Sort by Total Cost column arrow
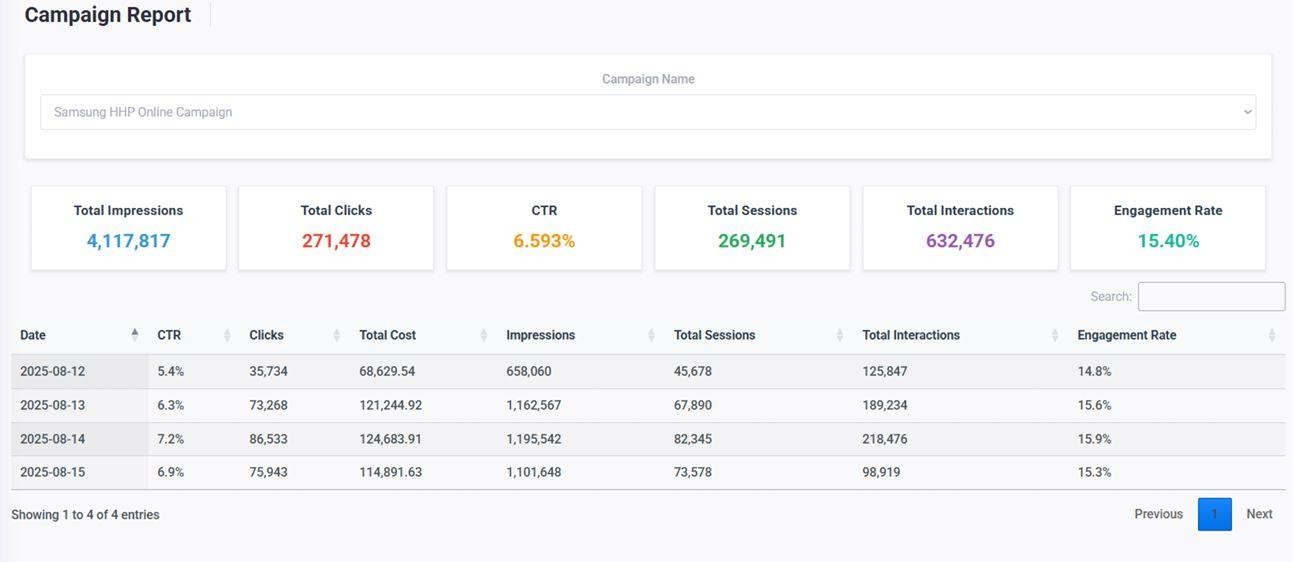 coord(483,335)
